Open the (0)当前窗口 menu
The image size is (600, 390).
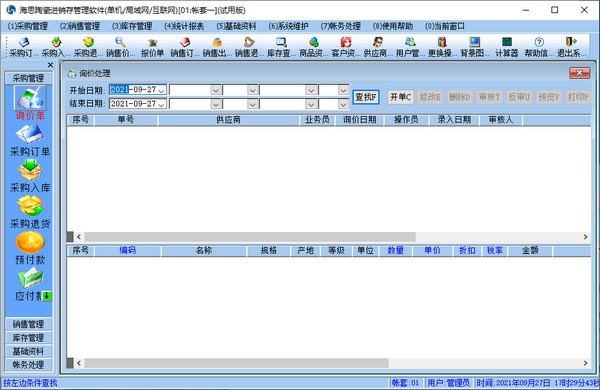coord(445,26)
